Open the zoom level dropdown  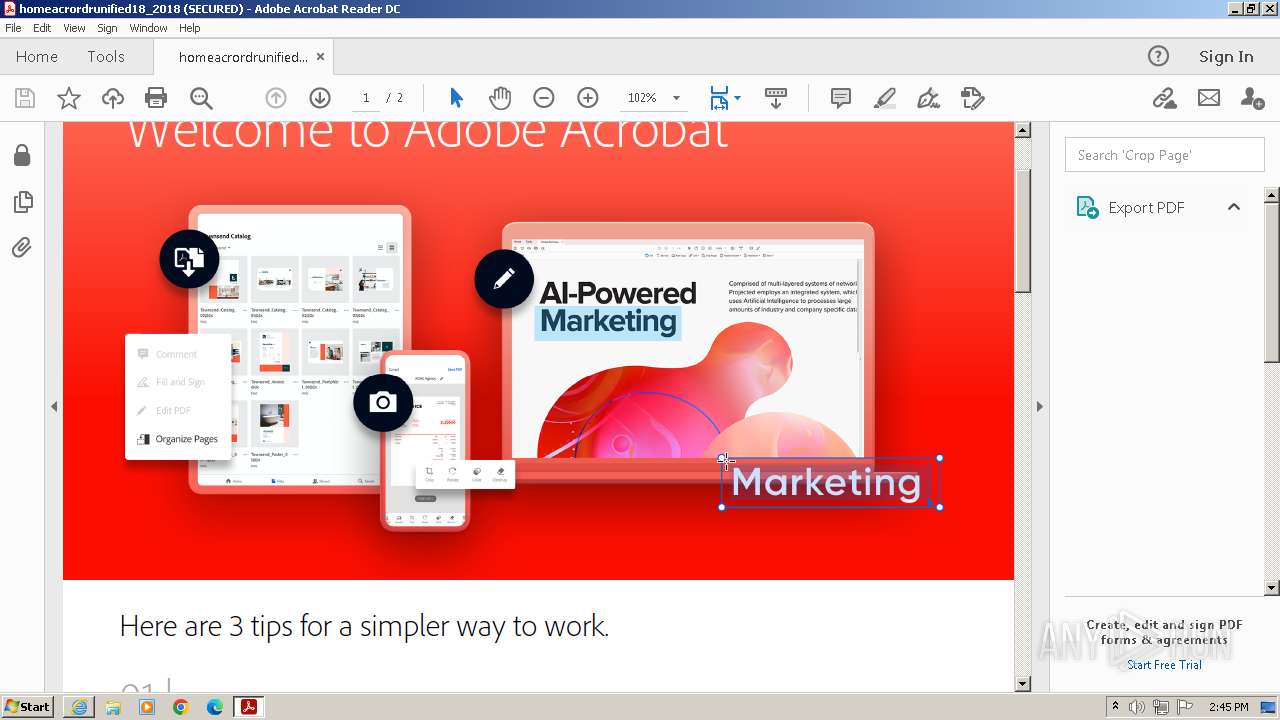tap(676, 98)
